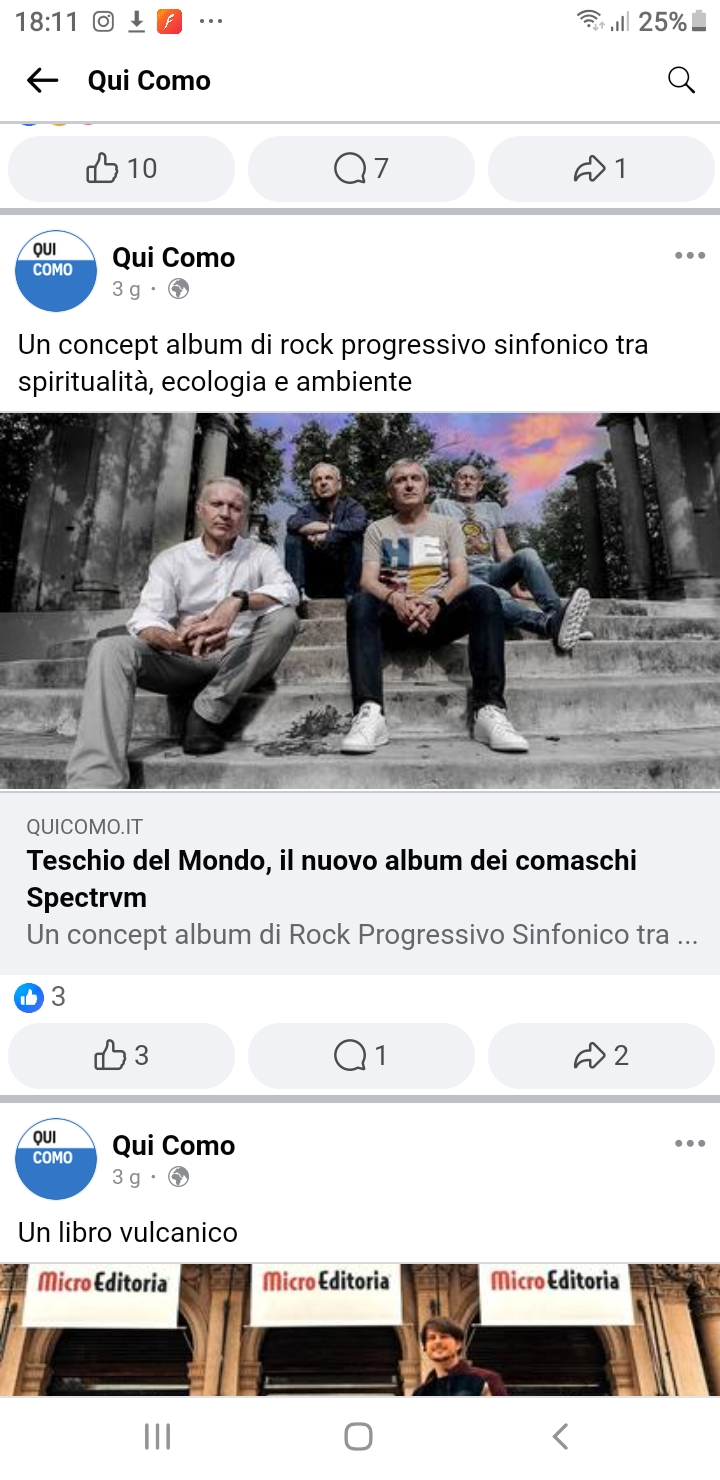Share the Teschio del Mondo post
Screen dimensions: 720x1480
tap(601, 1055)
